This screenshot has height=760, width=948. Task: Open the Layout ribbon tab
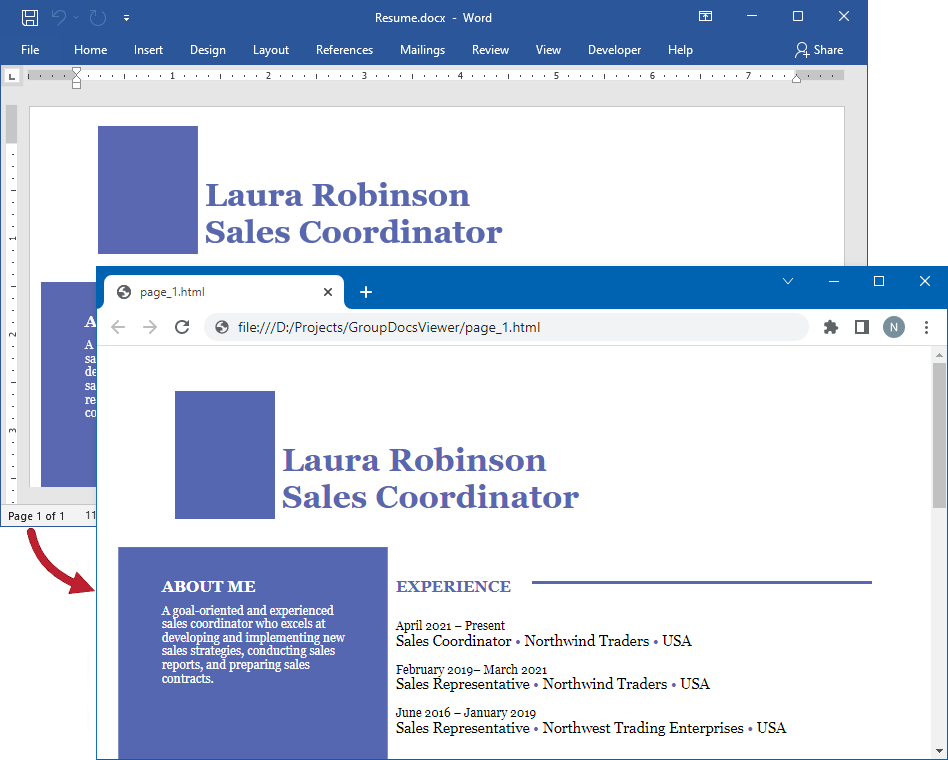[270, 50]
